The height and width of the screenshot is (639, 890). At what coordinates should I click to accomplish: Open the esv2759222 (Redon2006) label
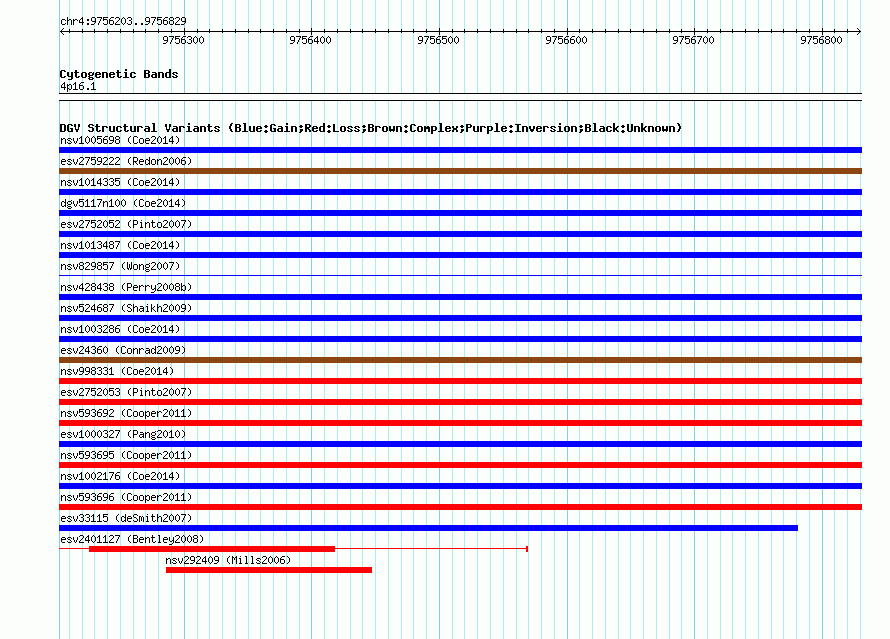pos(126,161)
